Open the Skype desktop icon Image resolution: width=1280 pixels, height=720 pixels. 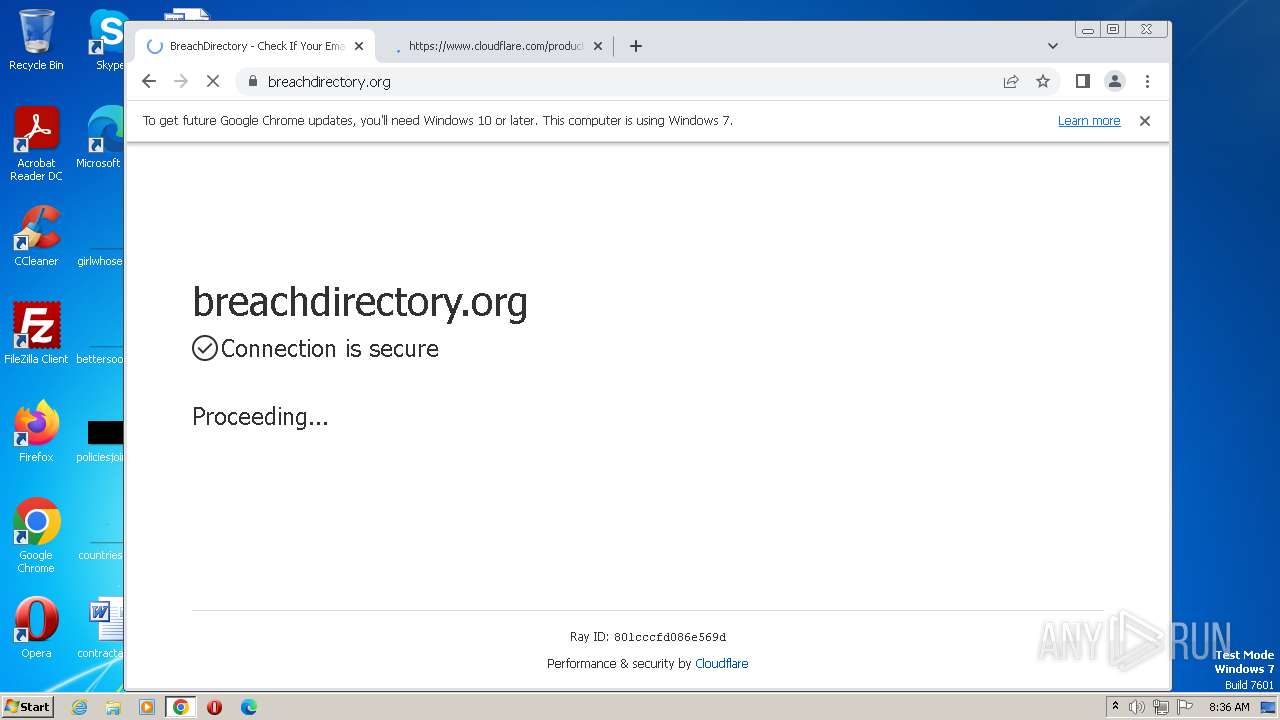pos(108,39)
